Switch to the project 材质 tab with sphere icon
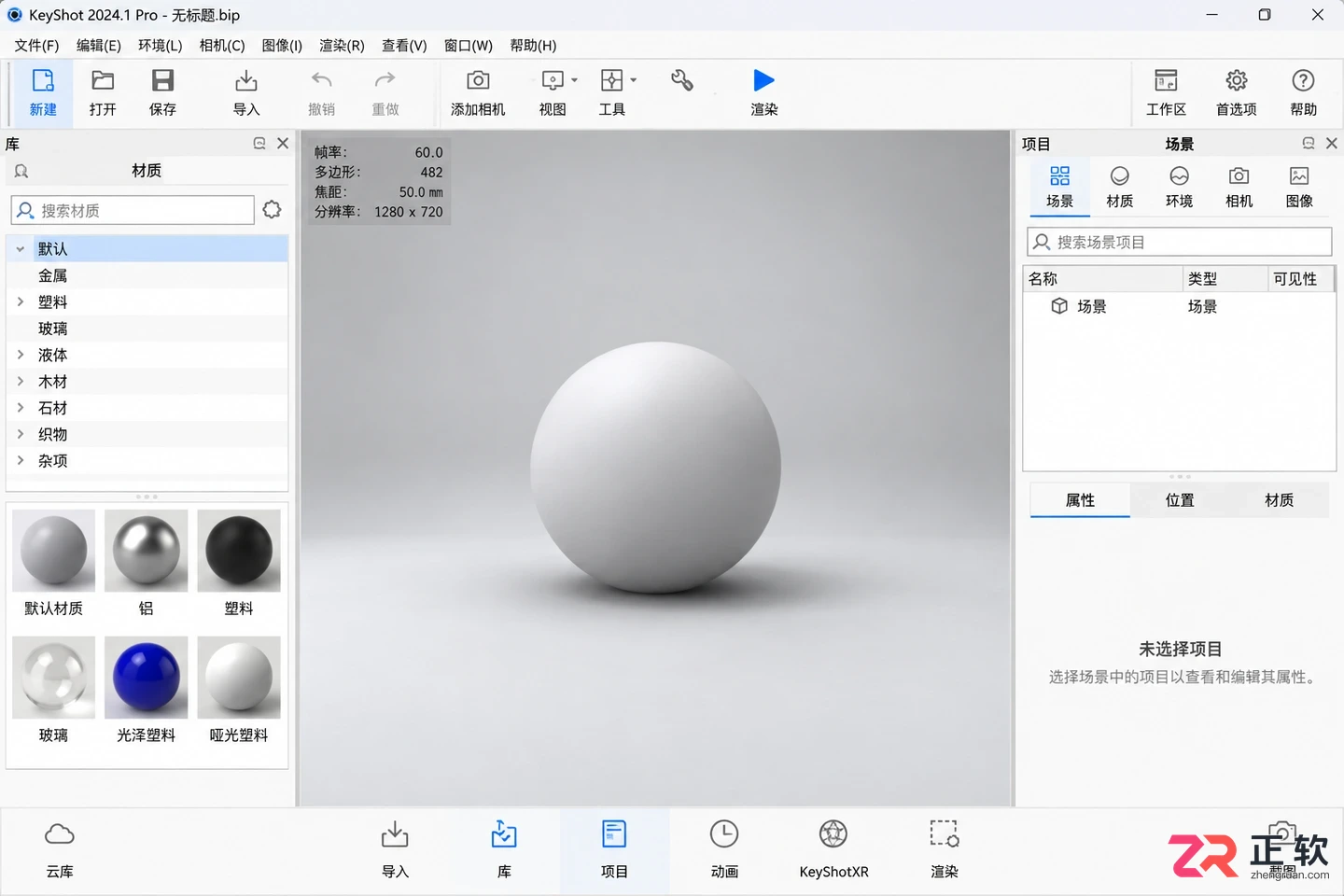 point(1120,187)
